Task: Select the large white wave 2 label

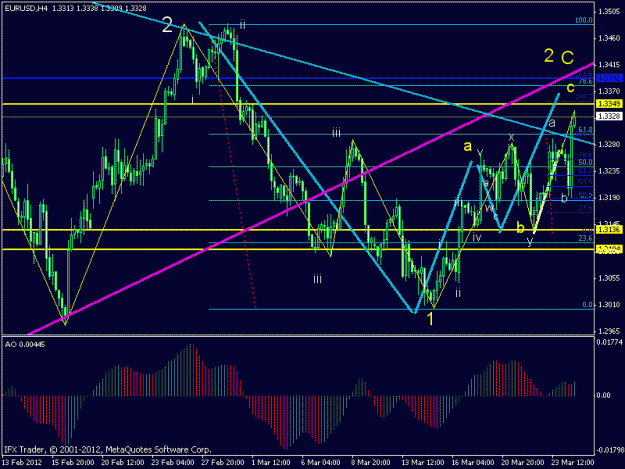Action: [167, 26]
